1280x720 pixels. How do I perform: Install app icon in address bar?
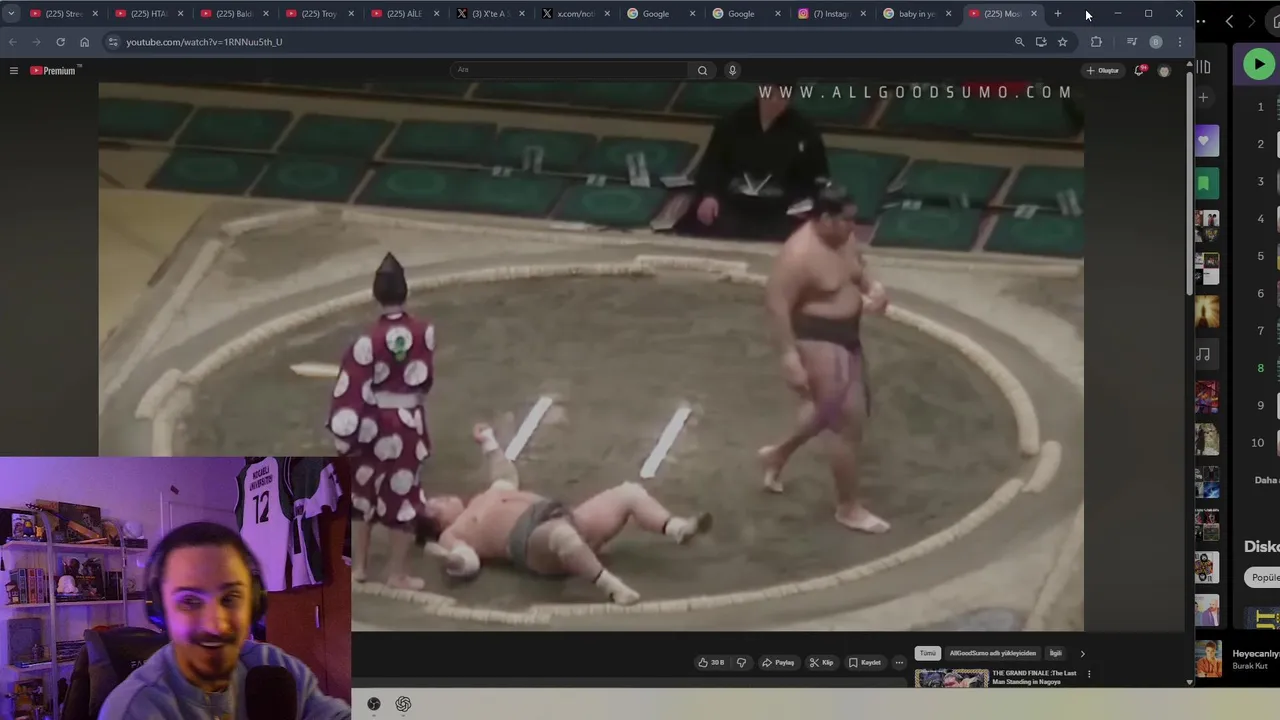[1041, 42]
